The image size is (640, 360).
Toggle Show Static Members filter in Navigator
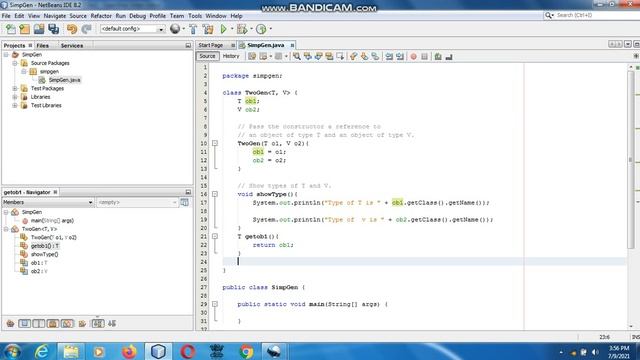[x=39, y=324]
